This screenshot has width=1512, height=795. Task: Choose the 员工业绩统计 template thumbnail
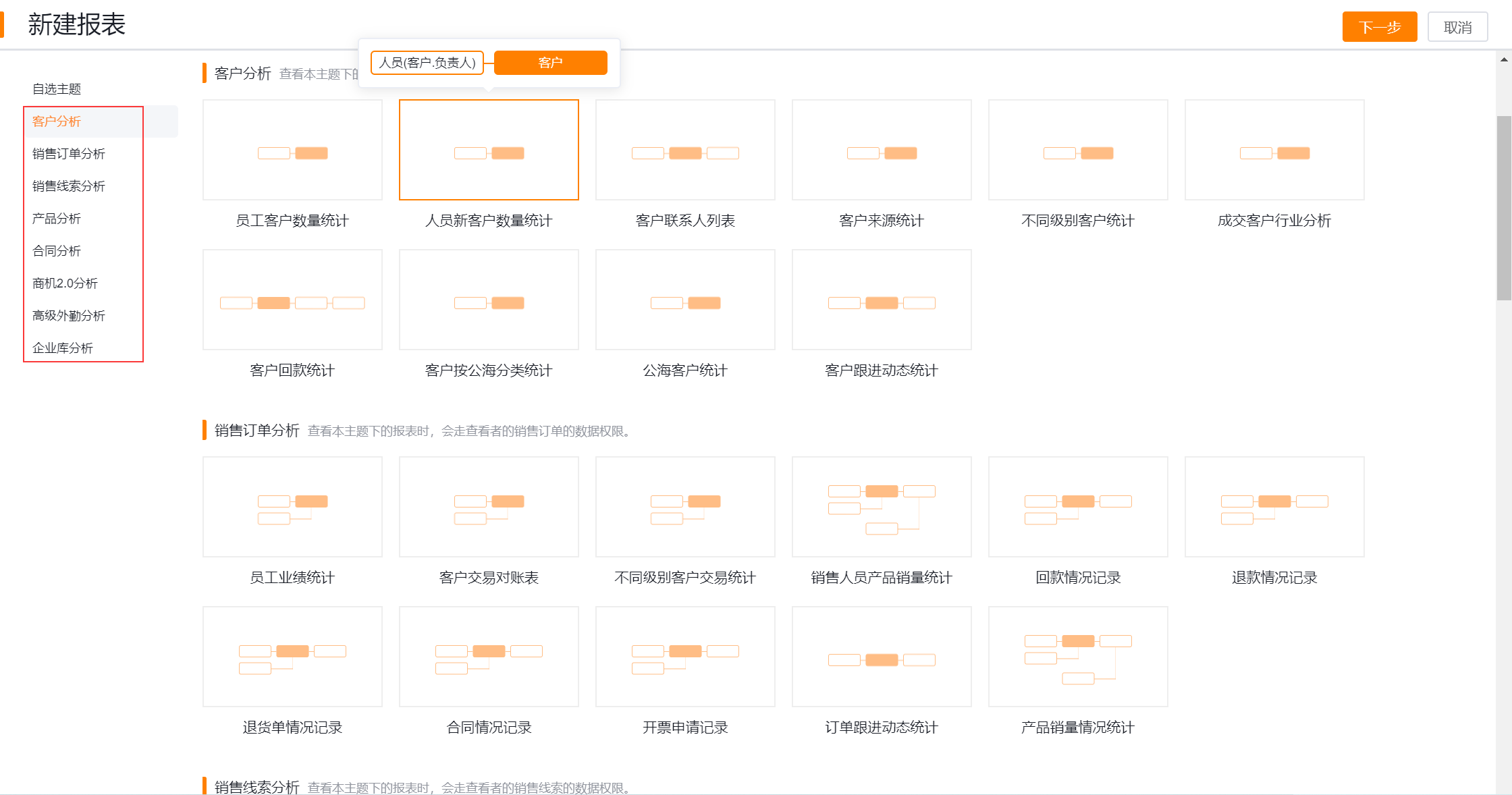coord(292,507)
